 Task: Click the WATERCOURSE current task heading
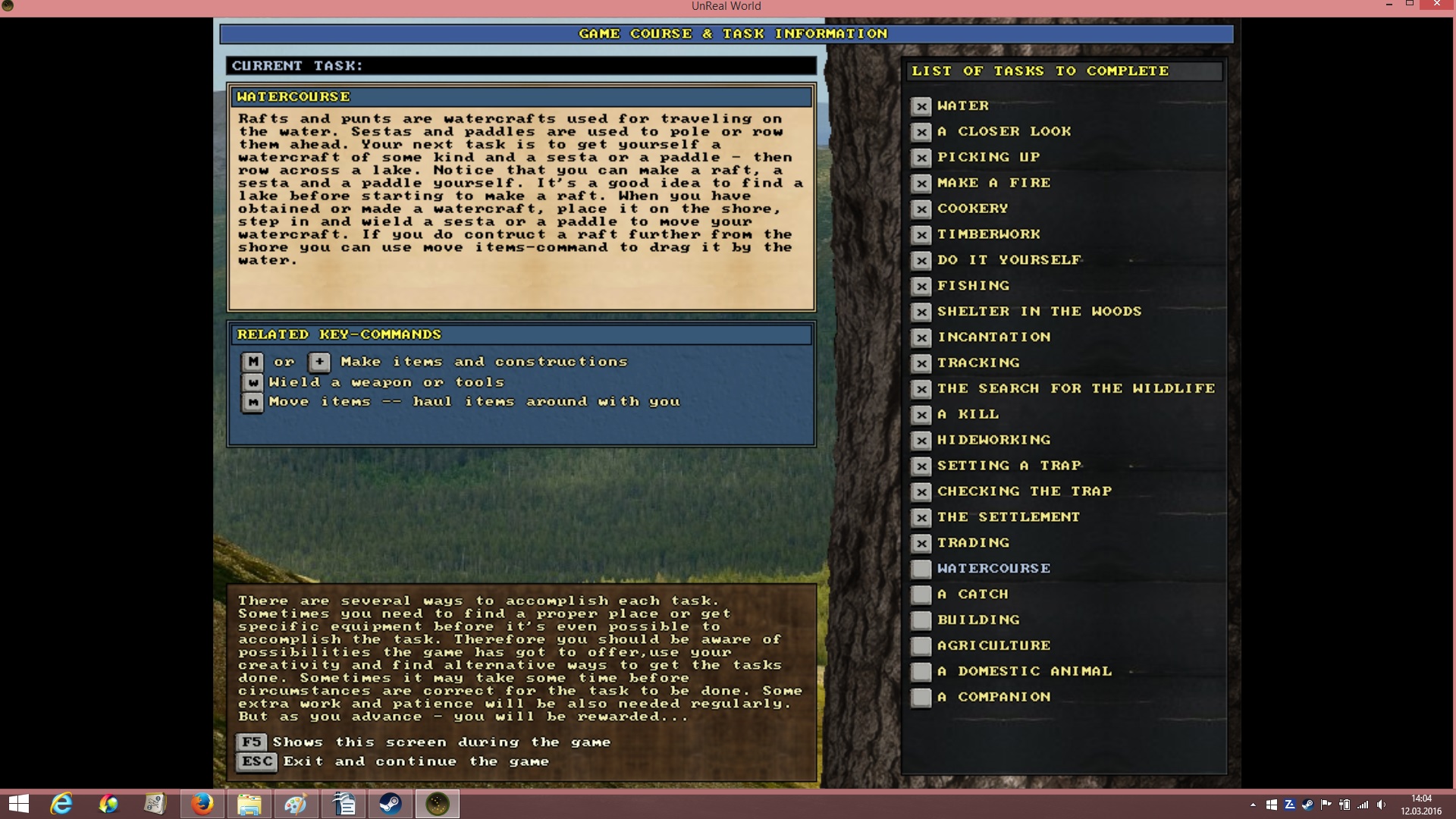click(293, 97)
